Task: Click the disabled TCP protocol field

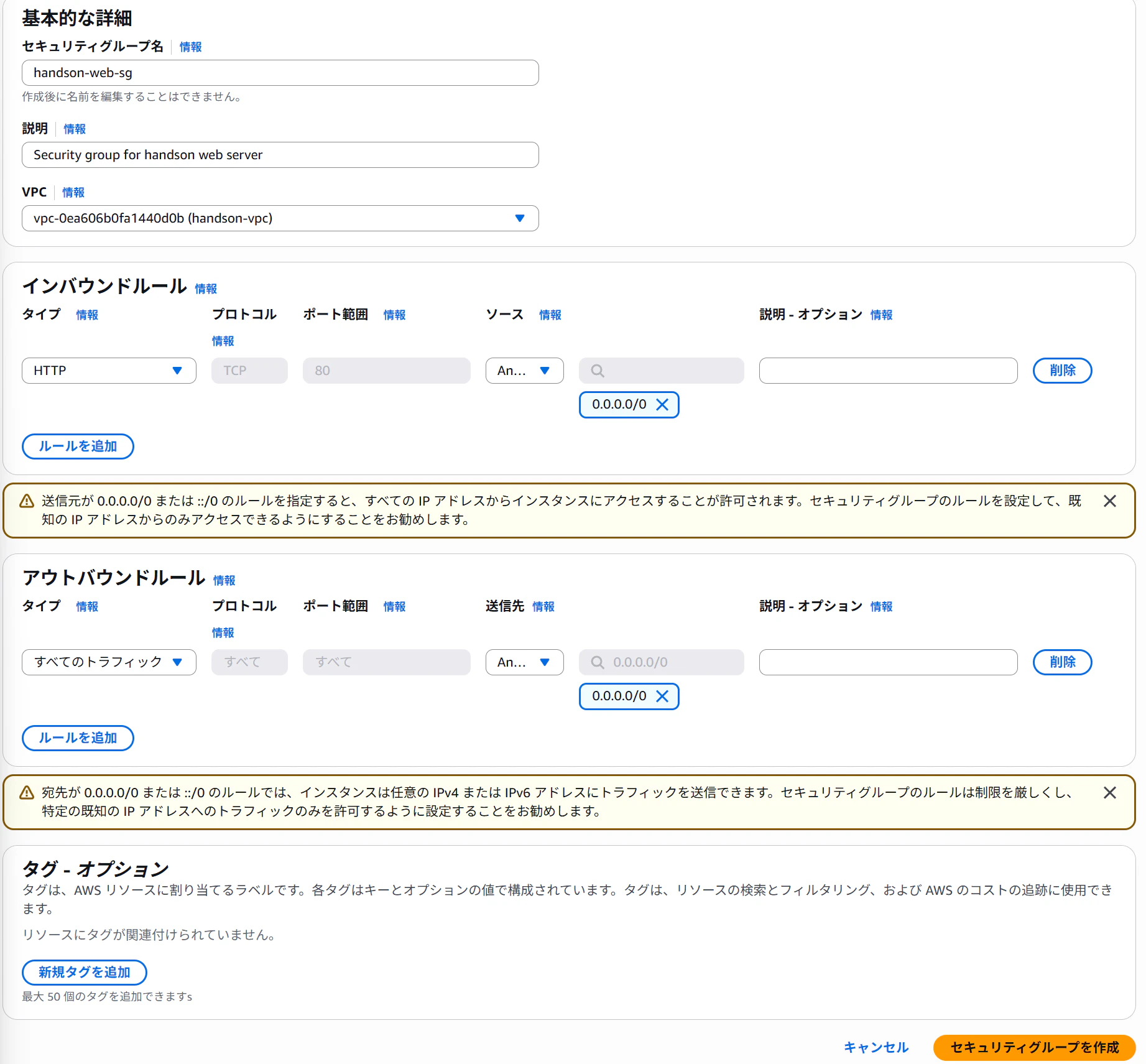Action: (x=249, y=371)
